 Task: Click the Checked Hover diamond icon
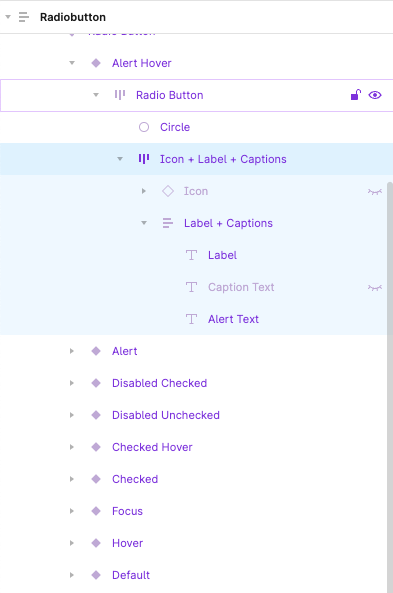(96, 447)
